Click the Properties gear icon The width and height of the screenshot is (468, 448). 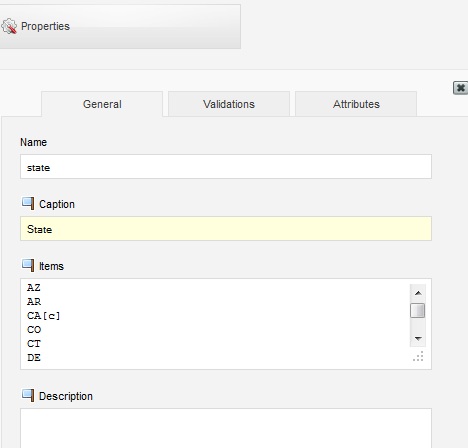[x=9, y=26]
